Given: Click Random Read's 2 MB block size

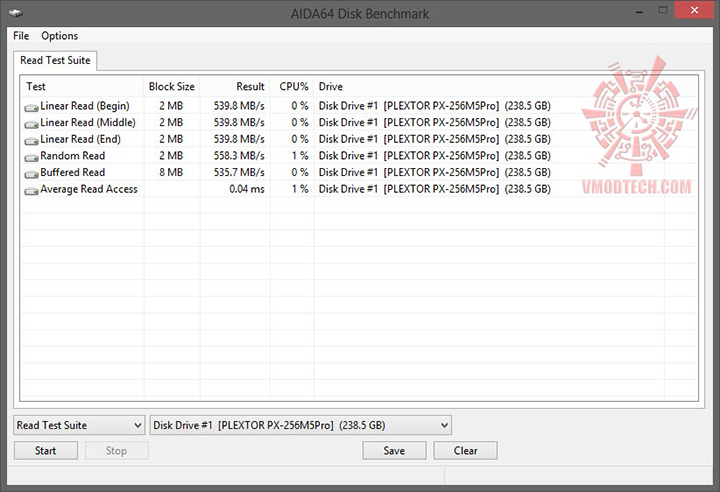Looking at the screenshot, I should (171, 156).
